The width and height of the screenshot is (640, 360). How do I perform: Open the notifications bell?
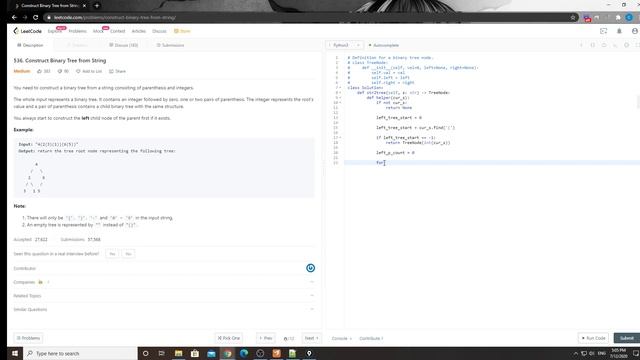(x=619, y=31)
